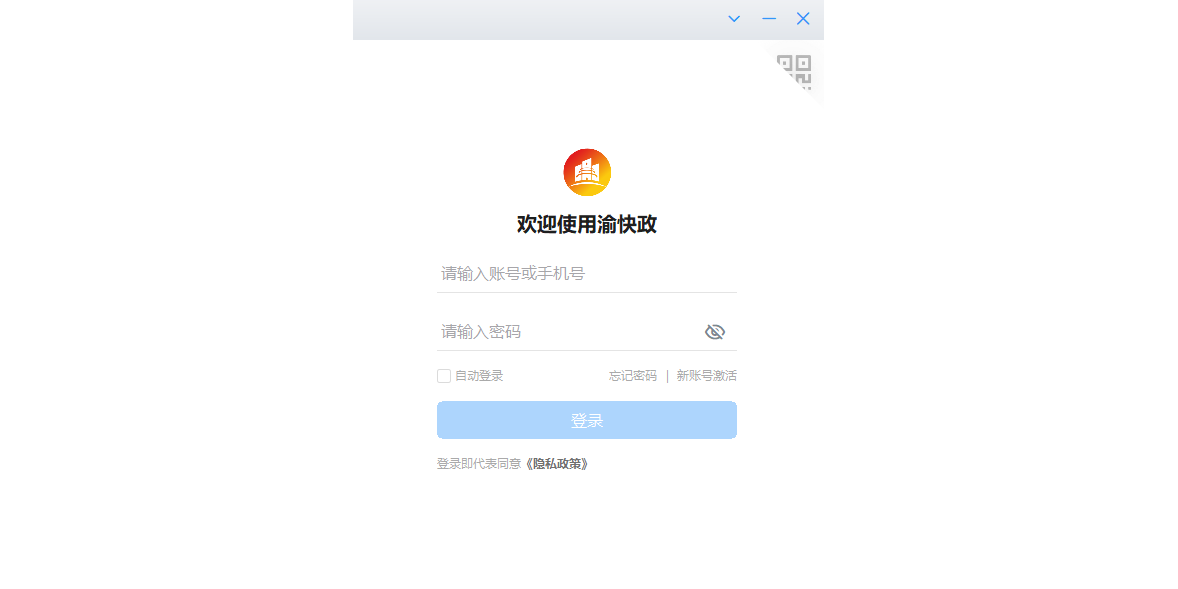1178x589 pixels.
Task: Open the 新账号激活 link
Action: coord(707,376)
